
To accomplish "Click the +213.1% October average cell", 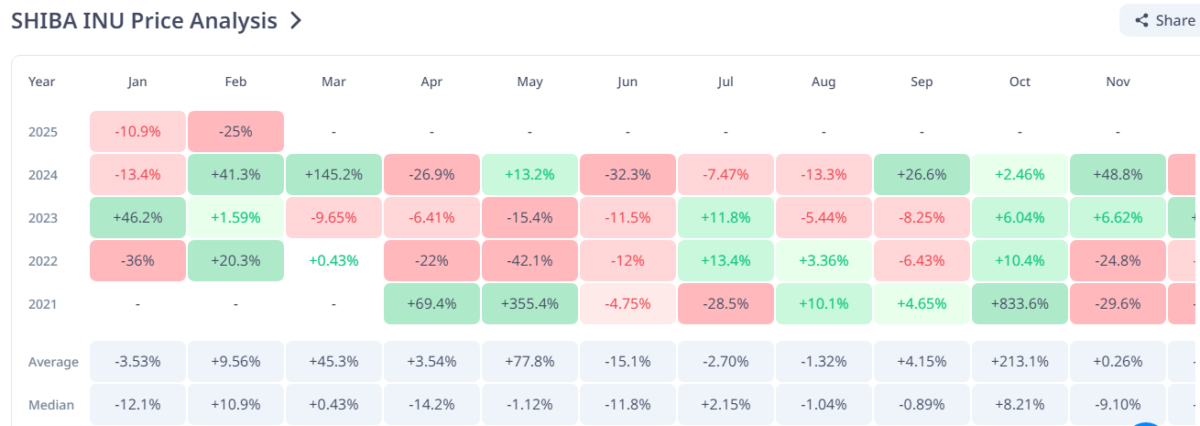I will tap(1019, 361).
